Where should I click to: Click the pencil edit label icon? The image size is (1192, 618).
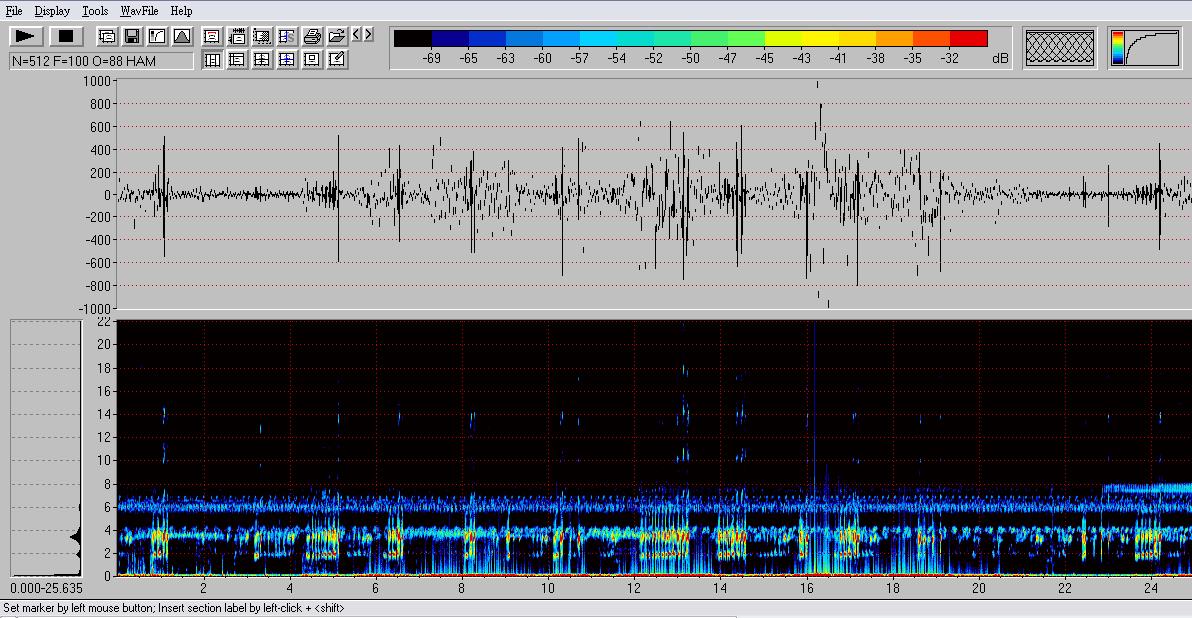point(337,60)
